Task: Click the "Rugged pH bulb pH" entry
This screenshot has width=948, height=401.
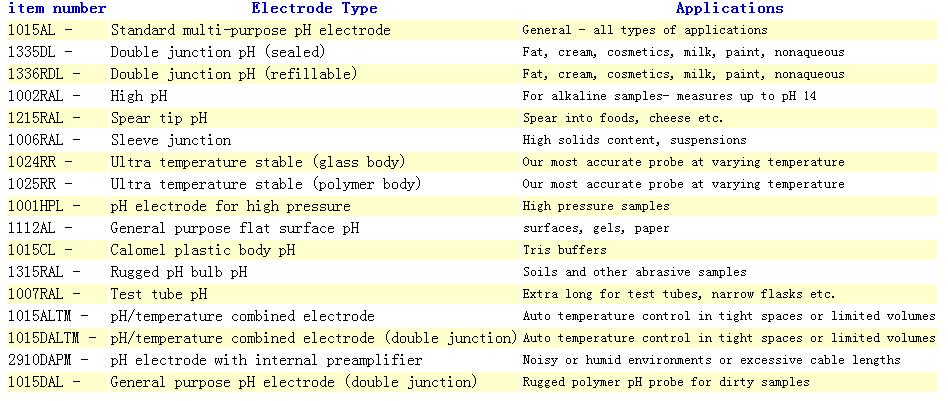Action: click(x=178, y=272)
